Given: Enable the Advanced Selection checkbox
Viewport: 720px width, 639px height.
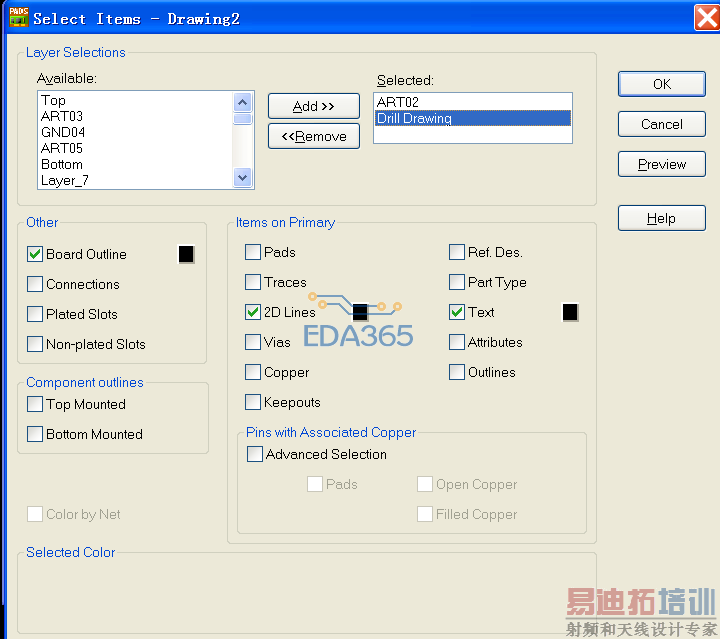Looking at the screenshot, I should click(255, 454).
